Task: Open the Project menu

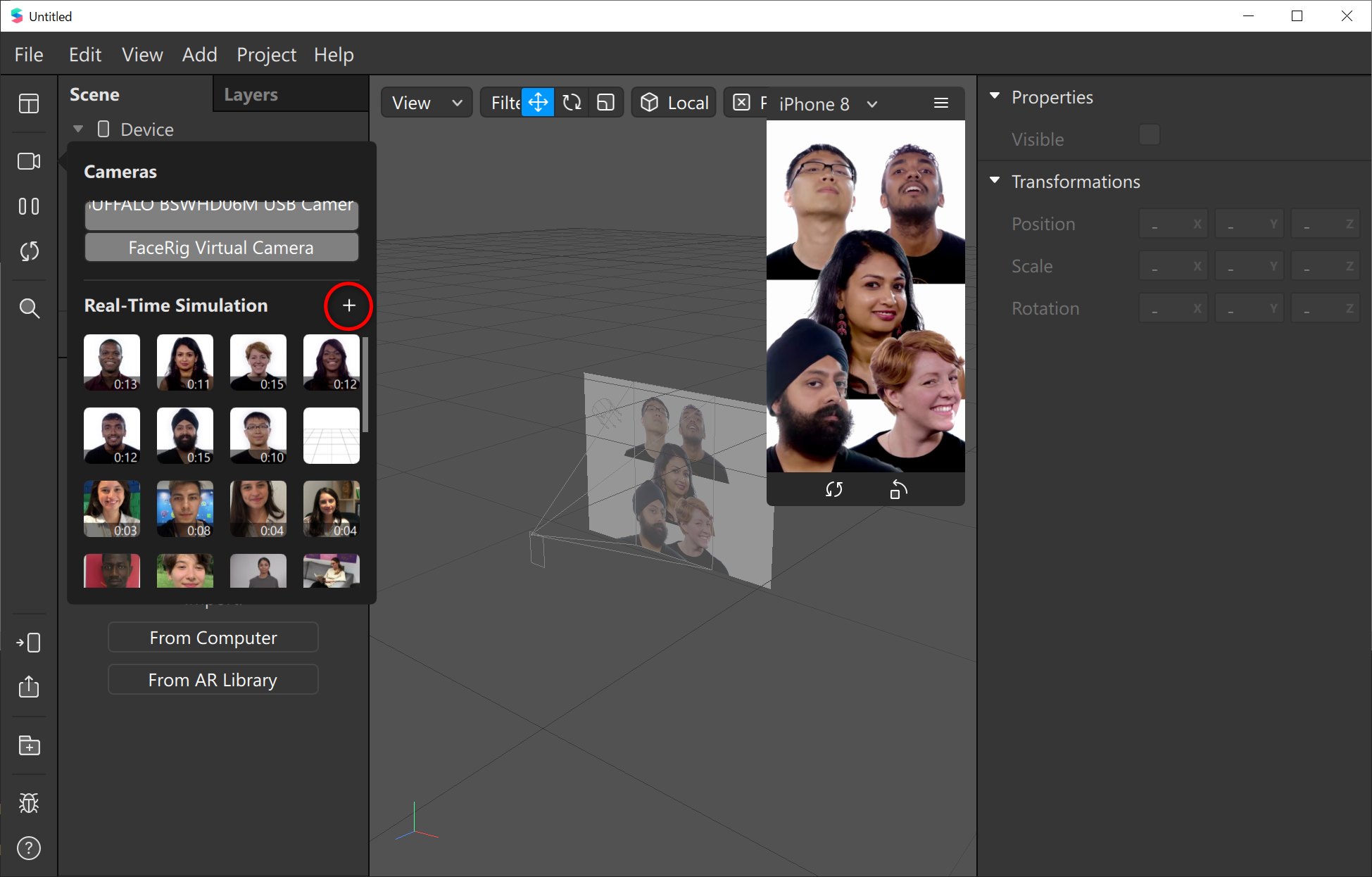Action: [x=266, y=54]
